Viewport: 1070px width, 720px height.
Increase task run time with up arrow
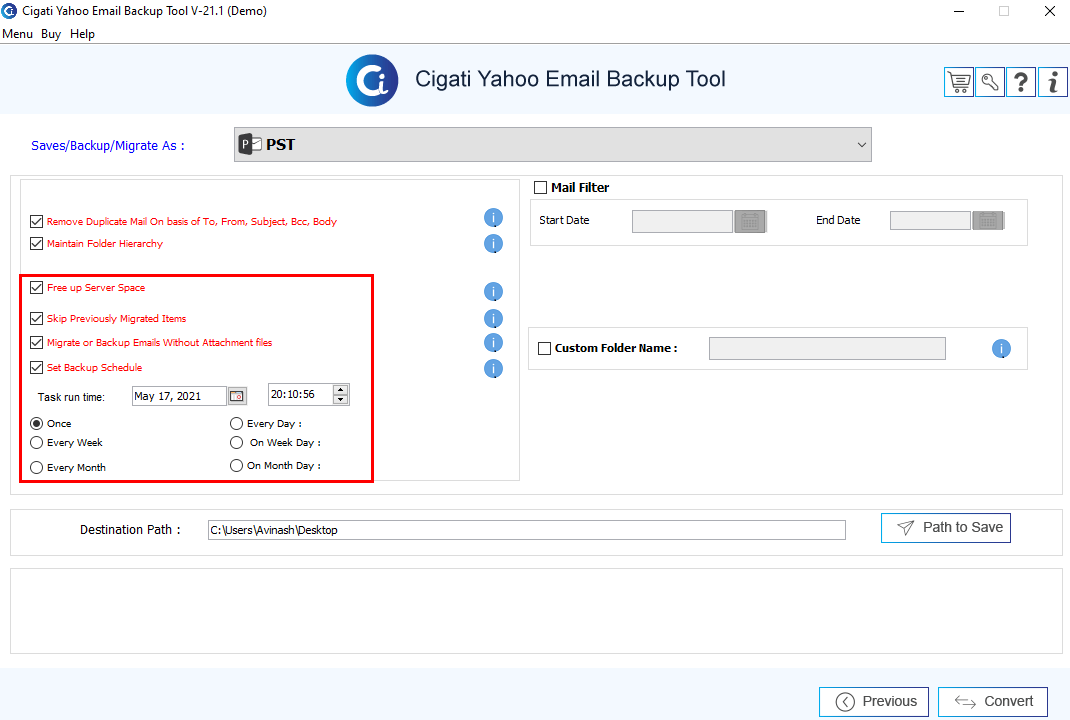tap(341, 390)
